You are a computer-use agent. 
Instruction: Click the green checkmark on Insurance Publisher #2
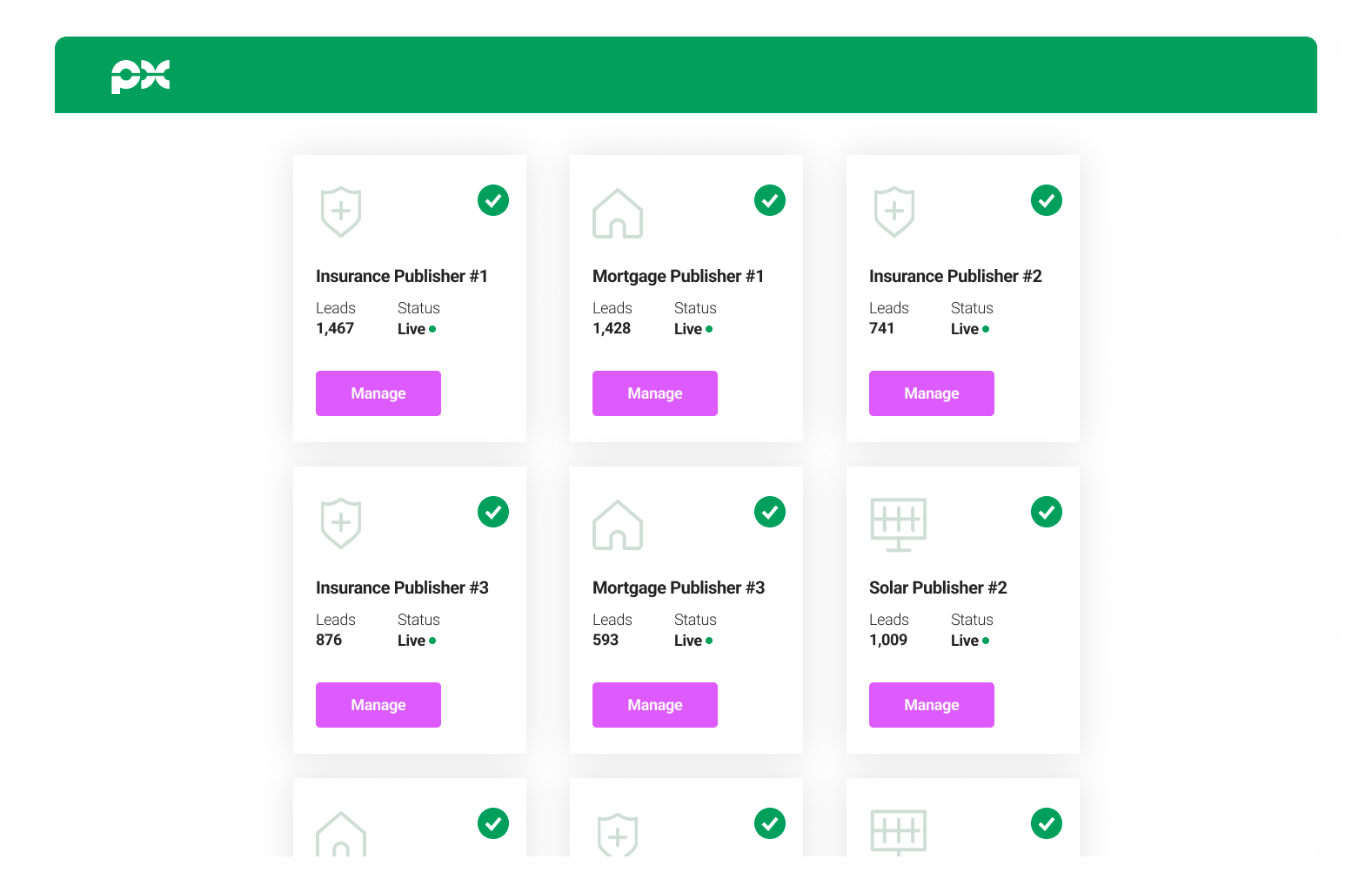(1047, 200)
